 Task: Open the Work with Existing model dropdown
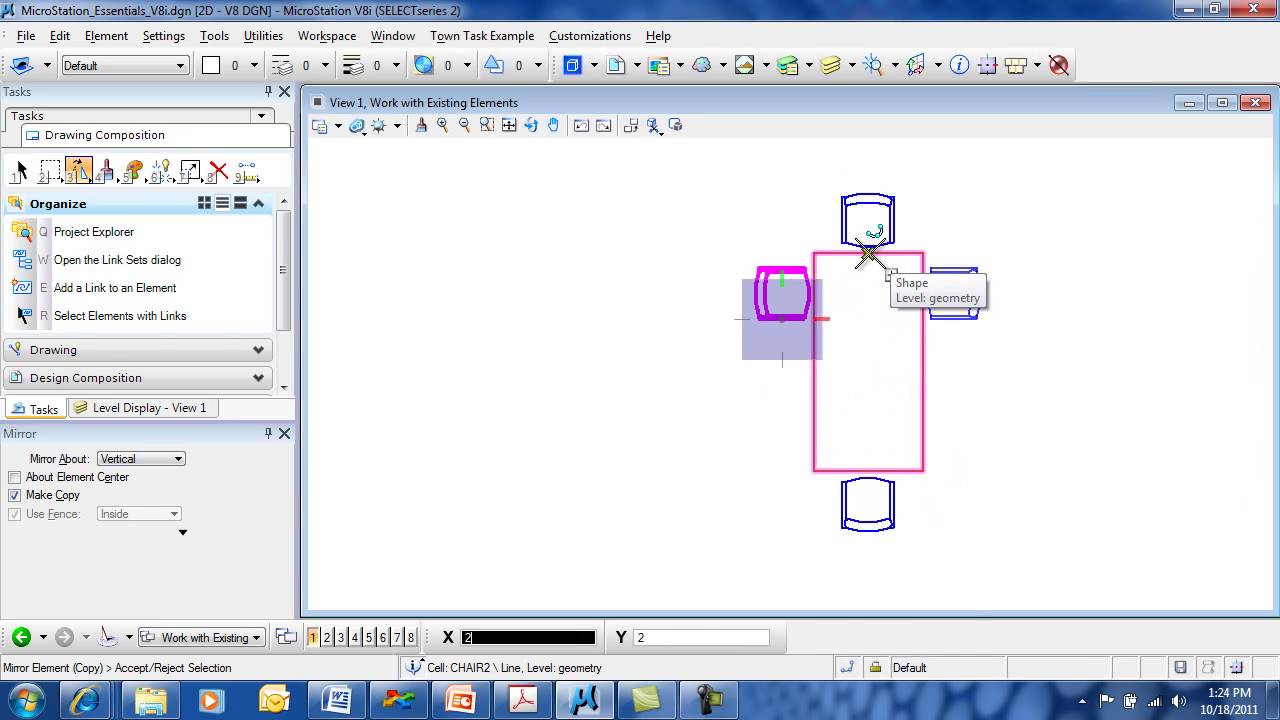[201, 637]
